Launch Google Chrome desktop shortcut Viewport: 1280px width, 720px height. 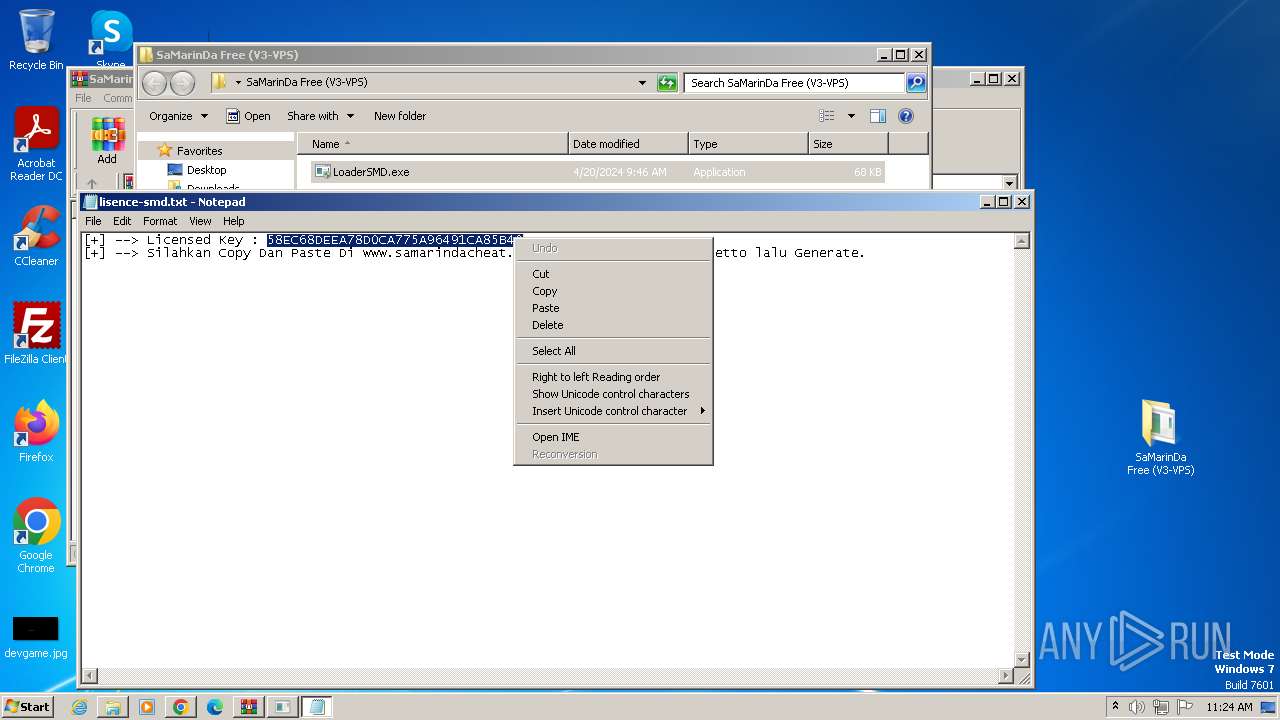coord(36,536)
